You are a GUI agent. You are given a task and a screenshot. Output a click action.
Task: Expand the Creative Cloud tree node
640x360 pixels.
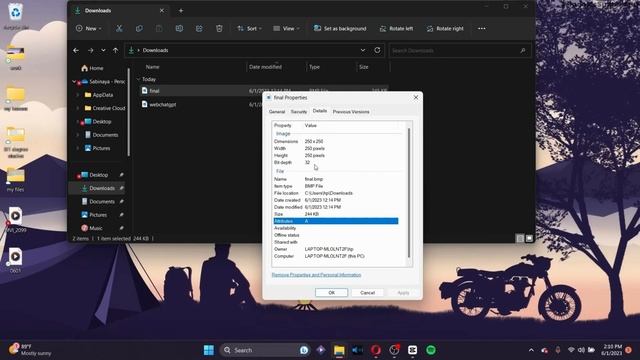(x=78, y=108)
